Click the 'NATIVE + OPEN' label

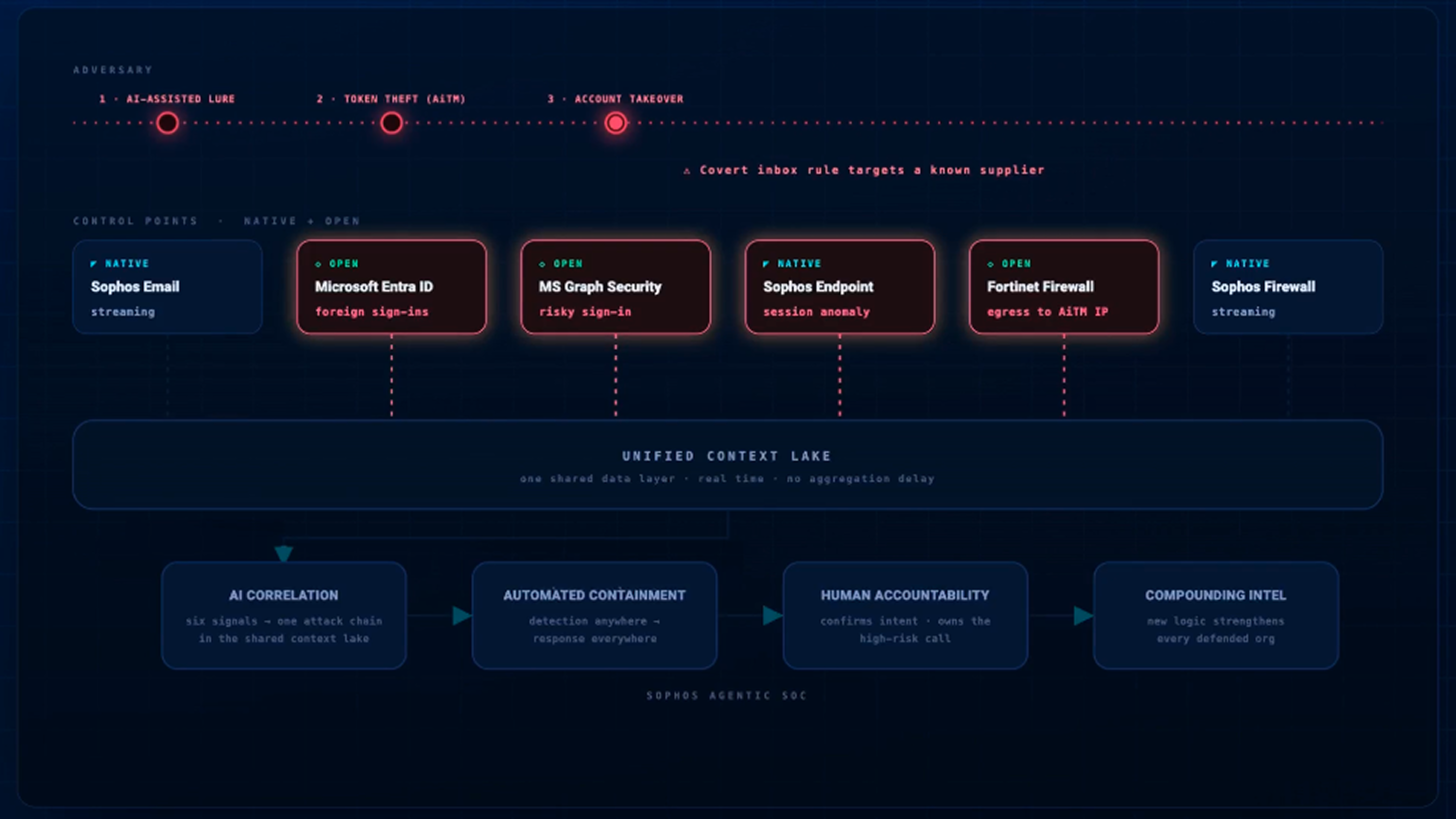[302, 221]
